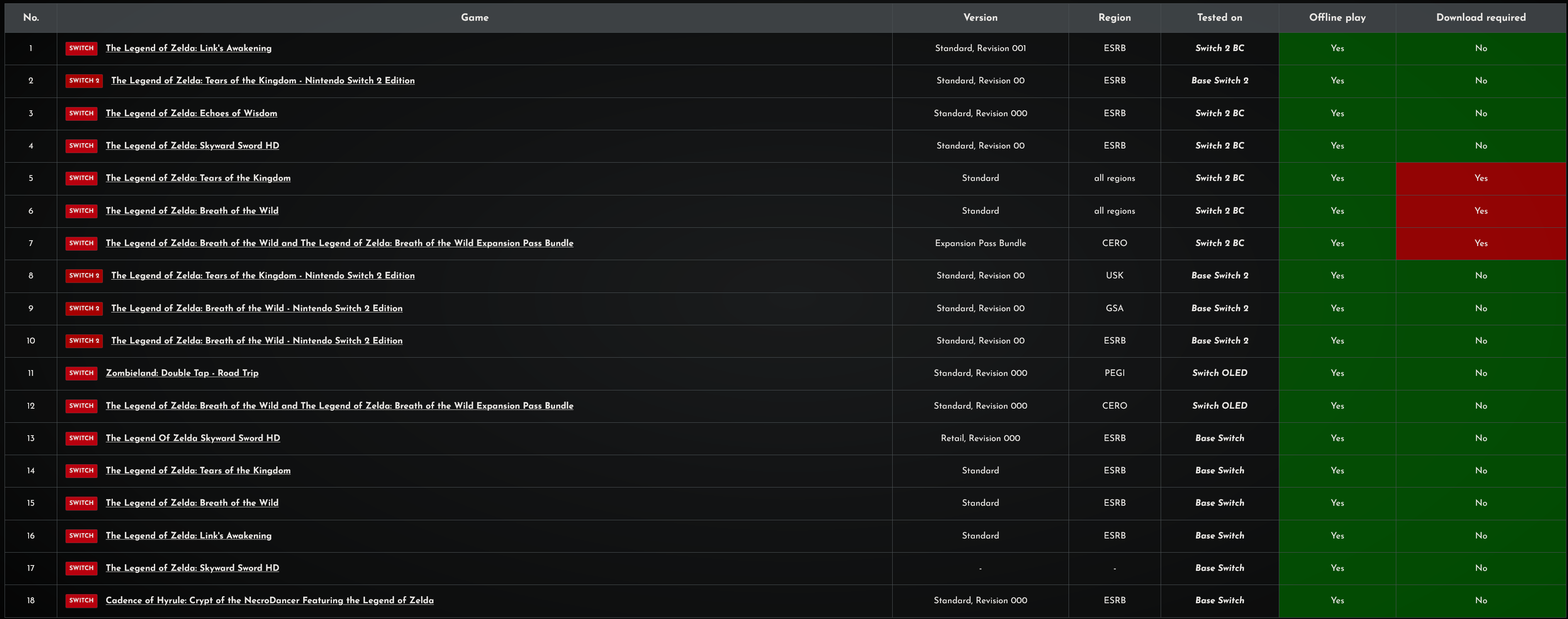Sort table by Game column header
This screenshot has height=619, width=1568.
pyautogui.click(x=474, y=18)
